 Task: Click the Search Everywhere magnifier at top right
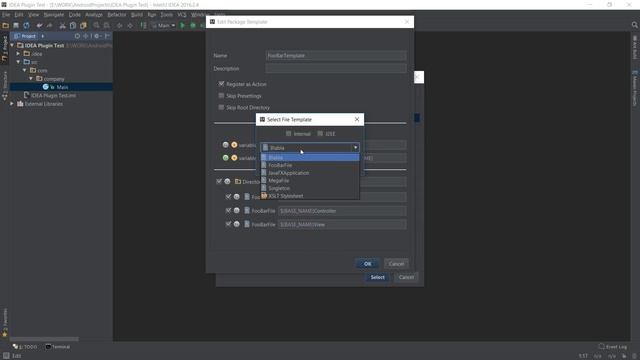coord(634,25)
